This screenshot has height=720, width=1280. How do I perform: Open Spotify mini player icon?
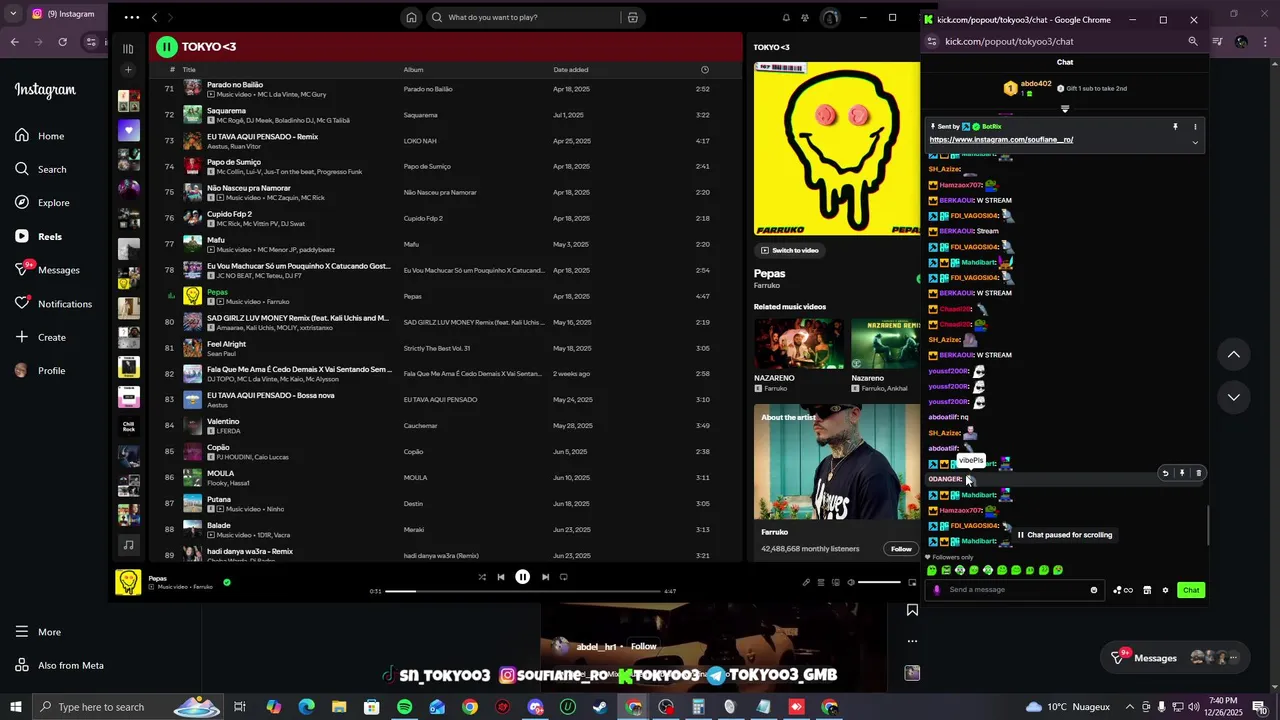point(912,582)
